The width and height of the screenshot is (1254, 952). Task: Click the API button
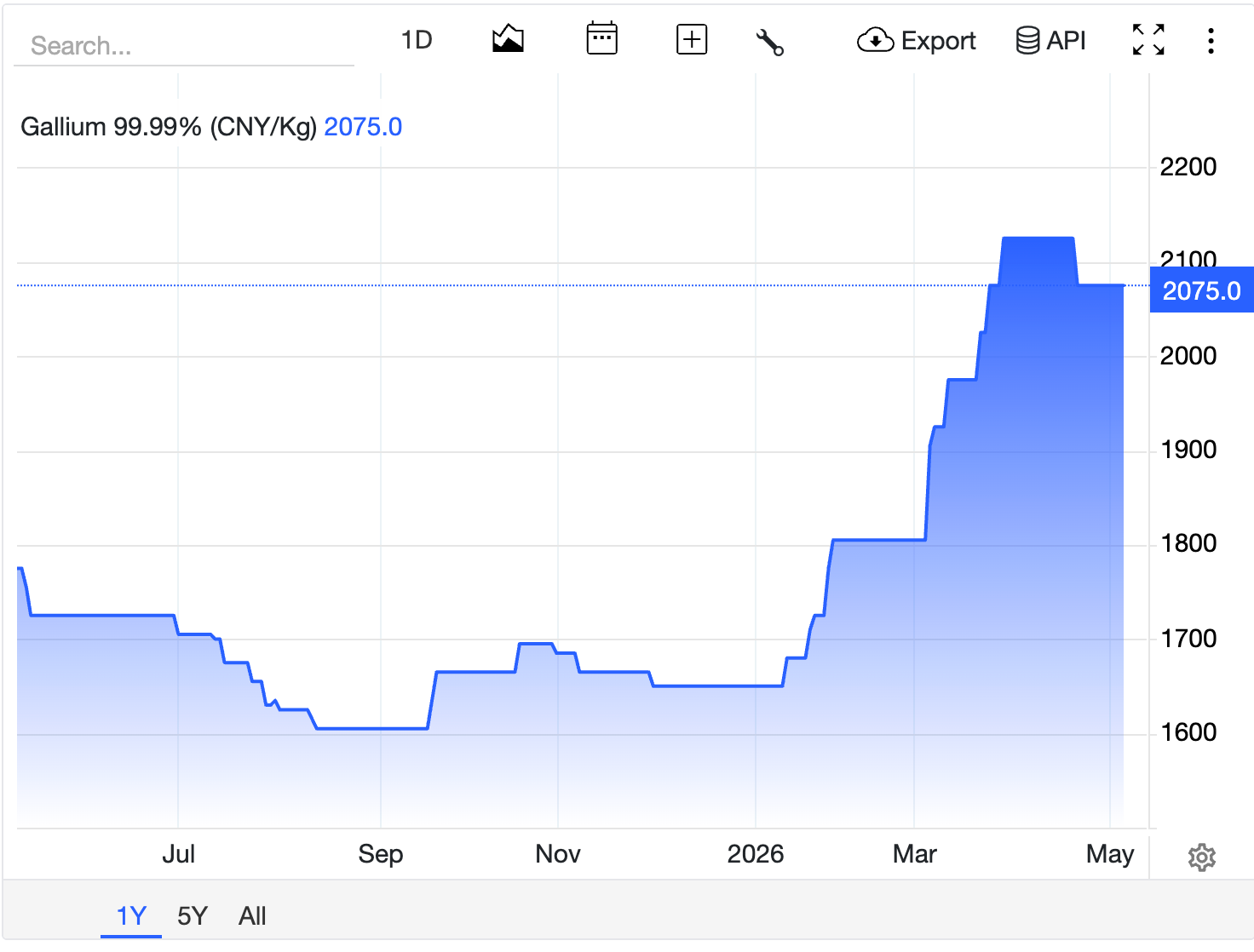1050,40
